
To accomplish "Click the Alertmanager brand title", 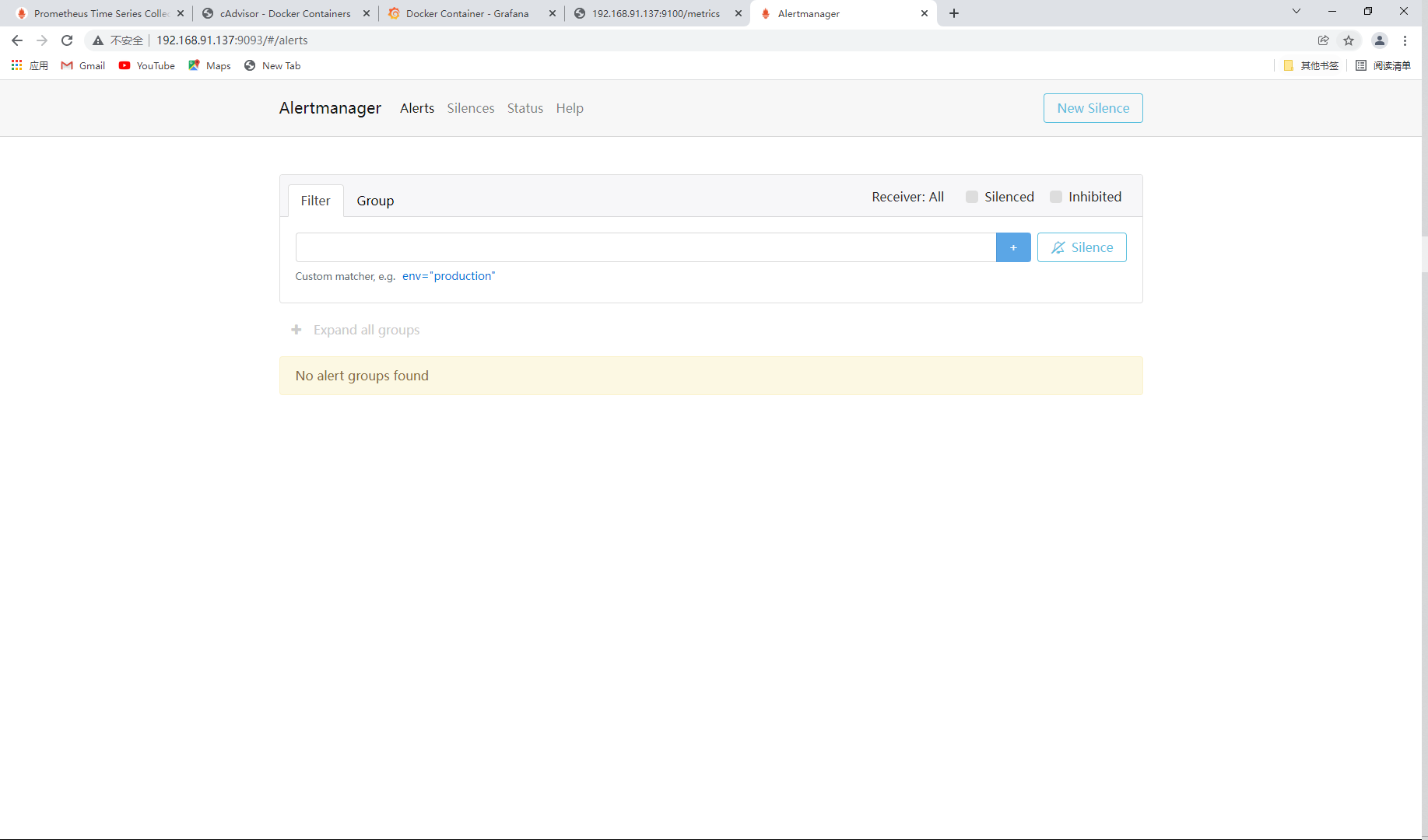I will point(330,108).
